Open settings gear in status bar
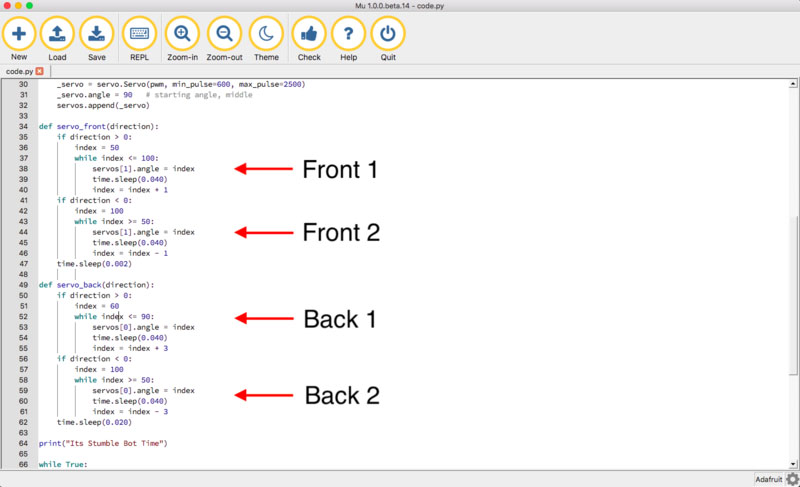Image resolution: width=800 pixels, height=487 pixels. click(x=792, y=479)
